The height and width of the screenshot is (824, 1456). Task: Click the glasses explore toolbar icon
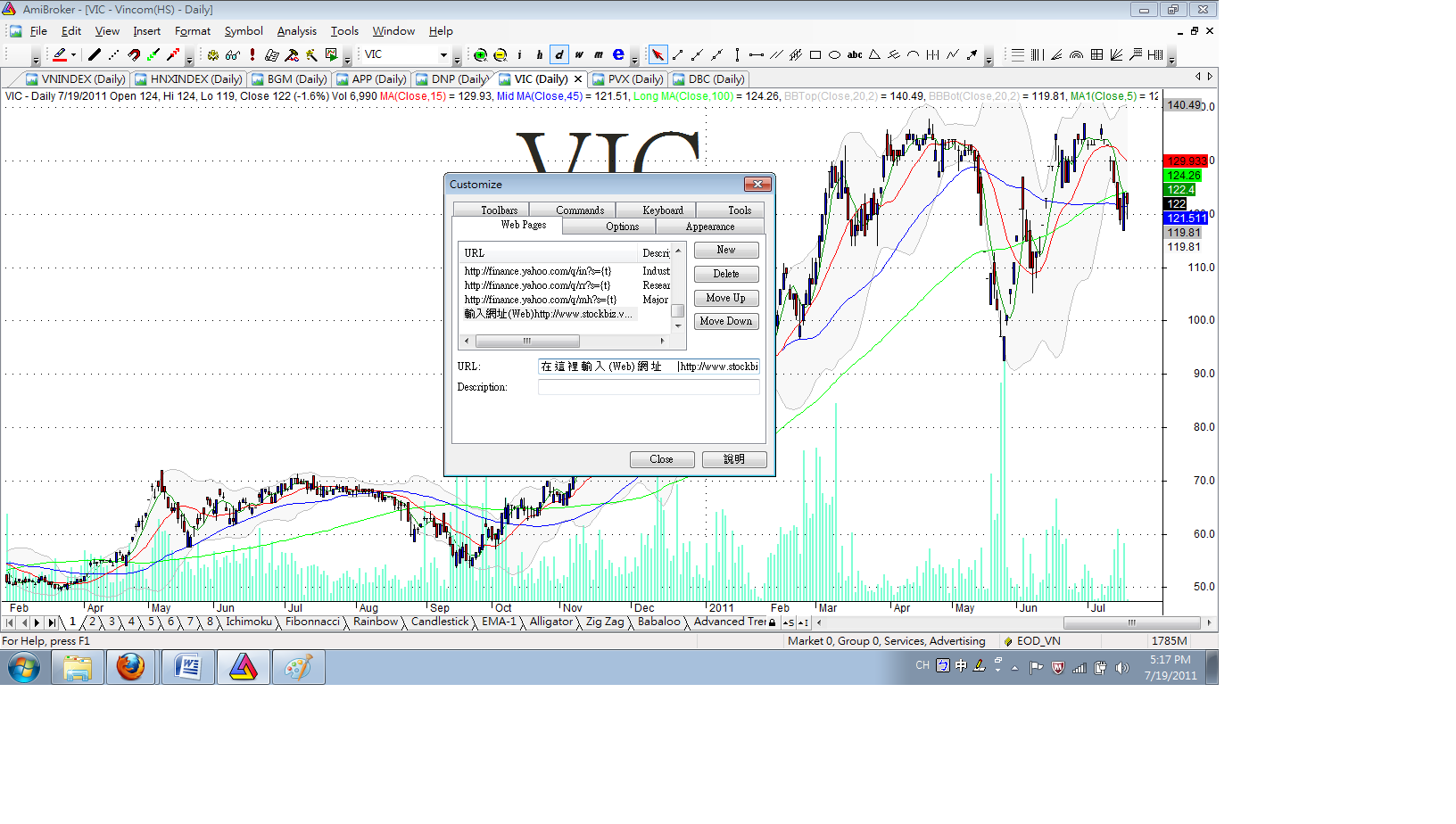233,55
